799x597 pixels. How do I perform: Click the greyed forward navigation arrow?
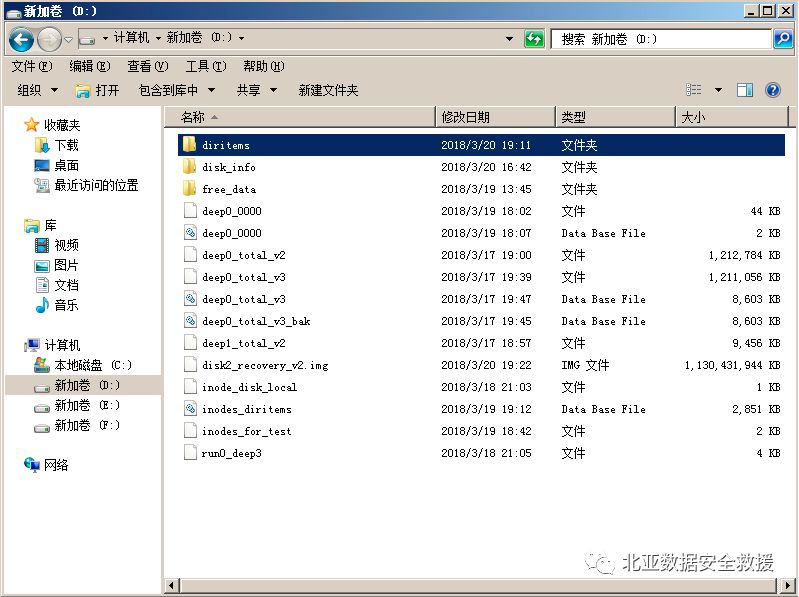click(49, 39)
